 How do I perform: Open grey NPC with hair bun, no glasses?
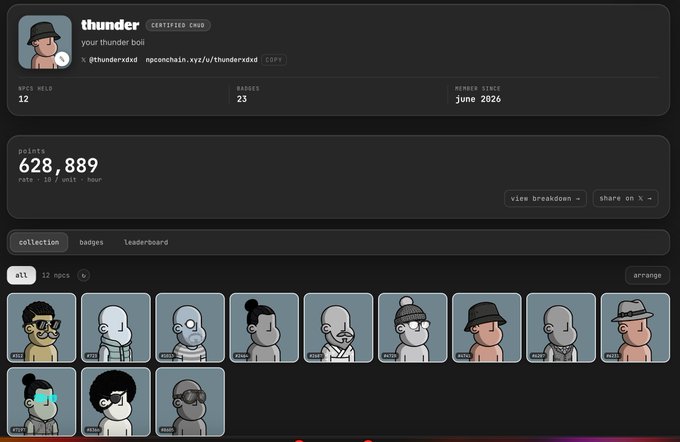click(x=264, y=327)
